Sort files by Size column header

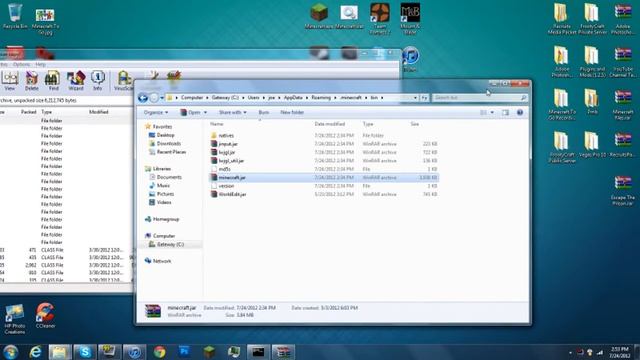pos(415,124)
